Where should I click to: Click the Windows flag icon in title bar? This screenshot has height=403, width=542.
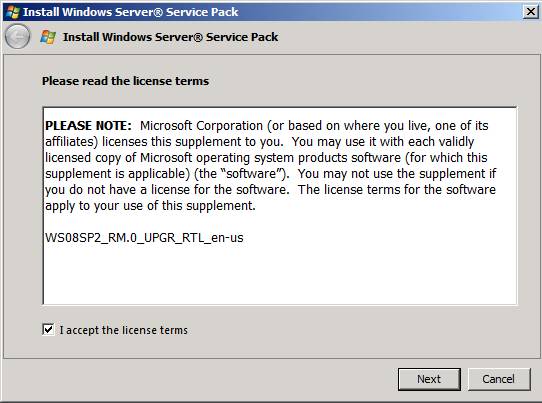pyautogui.click(x=12, y=12)
